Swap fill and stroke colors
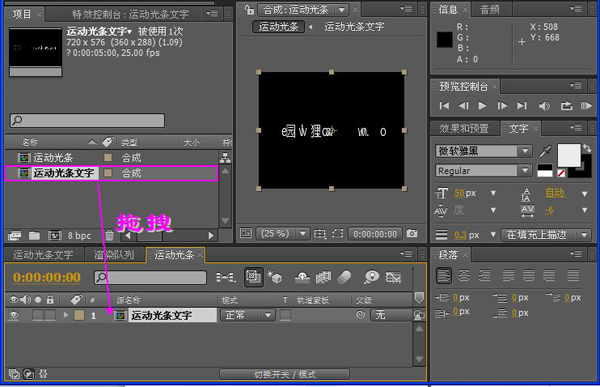The height and width of the screenshot is (387, 600). click(x=587, y=149)
